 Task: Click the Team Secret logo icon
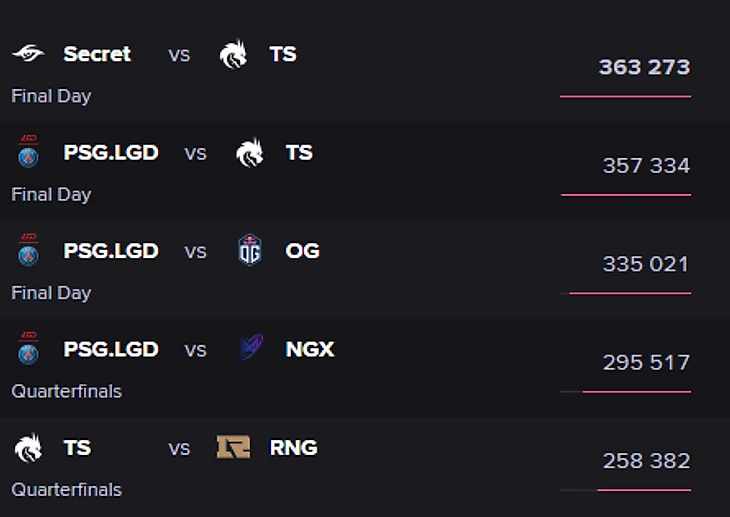[x=28, y=54]
